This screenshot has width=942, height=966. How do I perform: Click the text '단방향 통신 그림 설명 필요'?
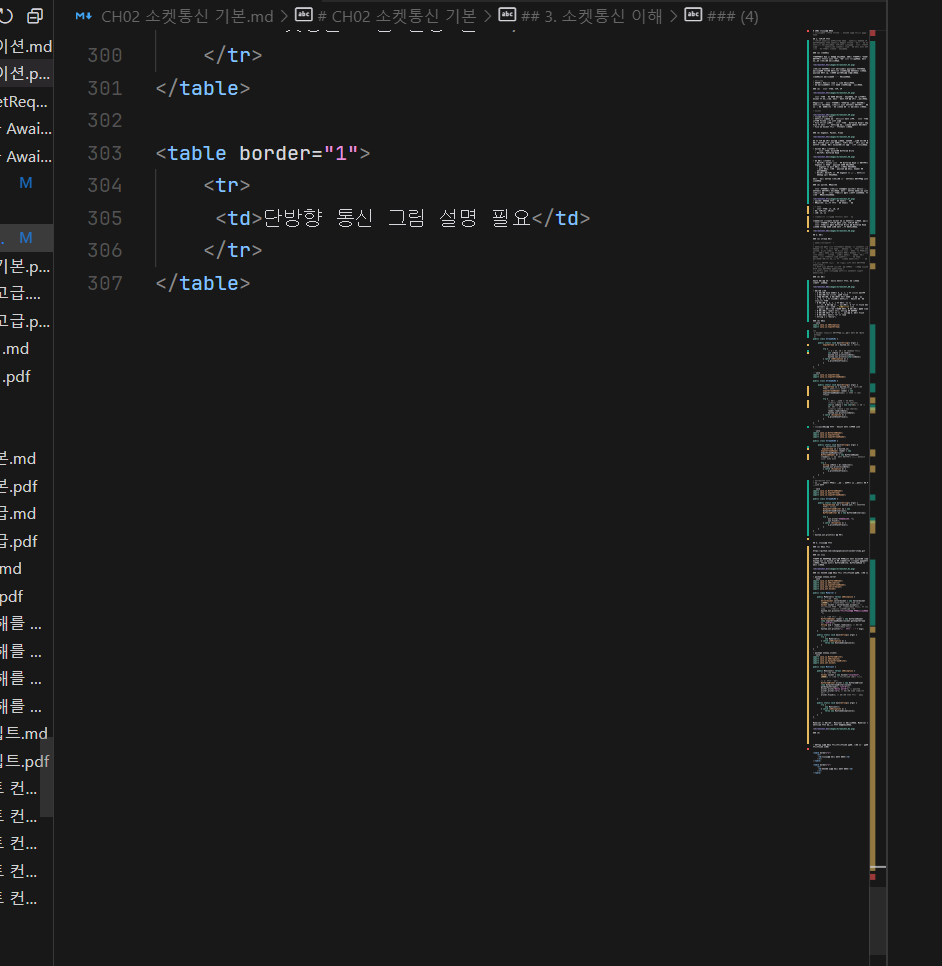point(397,217)
